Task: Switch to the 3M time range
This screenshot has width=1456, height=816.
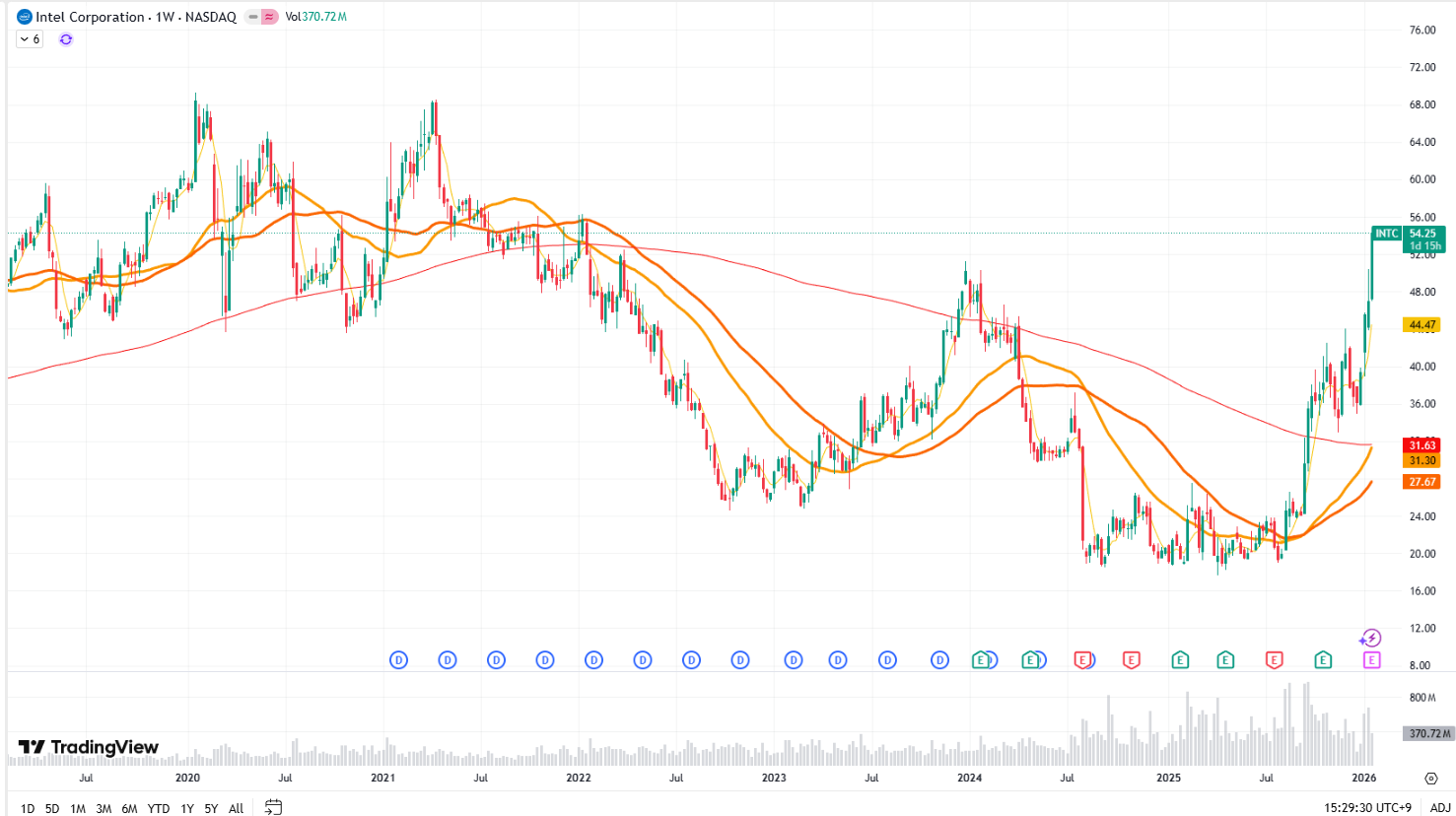Action: 104,808
